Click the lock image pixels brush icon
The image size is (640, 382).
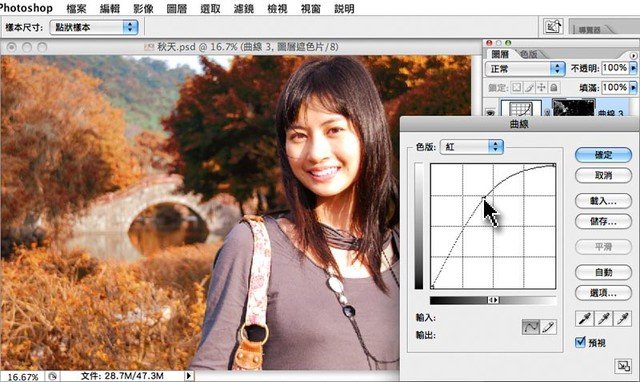click(529, 88)
